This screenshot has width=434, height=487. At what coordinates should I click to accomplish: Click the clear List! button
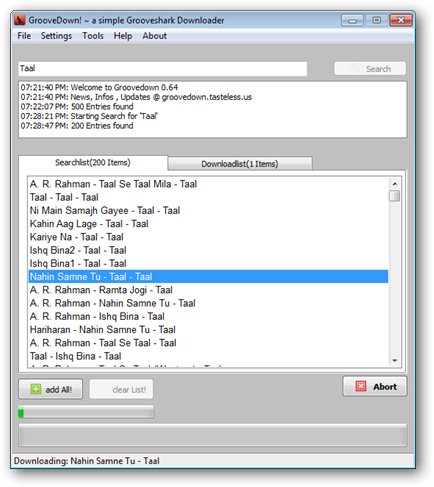click(x=121, y=389)
